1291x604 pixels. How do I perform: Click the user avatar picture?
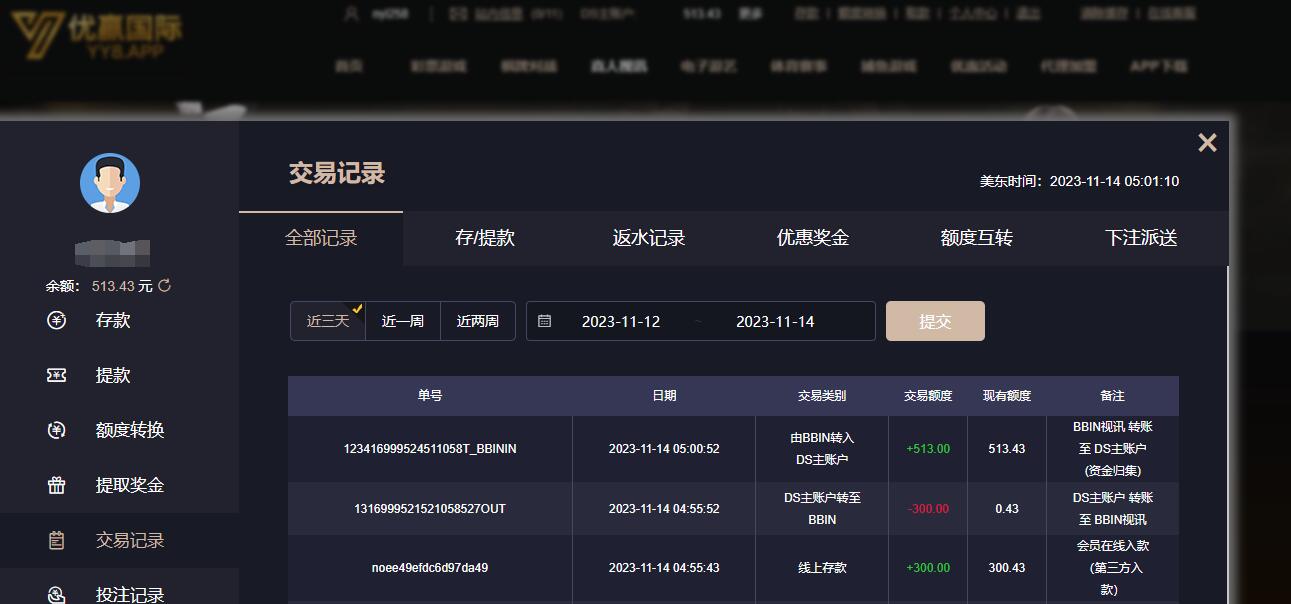(x=110, y=183)
